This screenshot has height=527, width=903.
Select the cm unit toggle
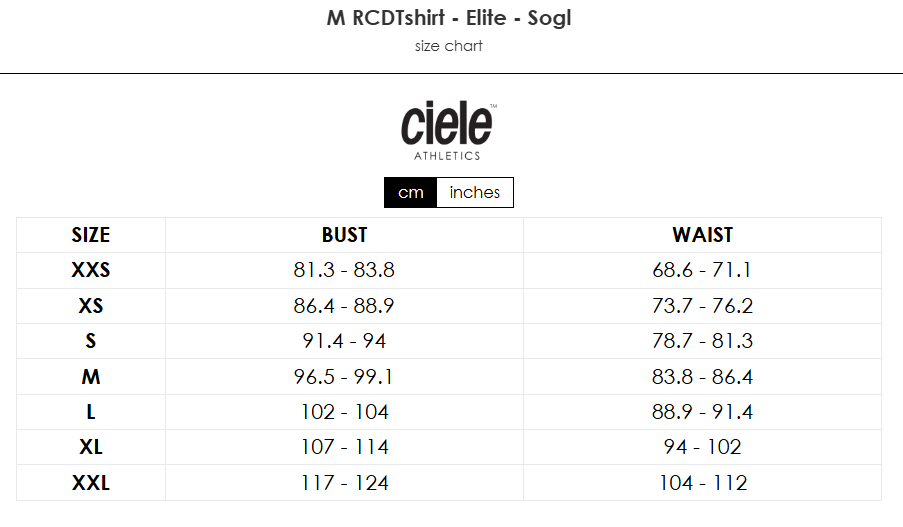pyautogui.click(x=411, y=192)
